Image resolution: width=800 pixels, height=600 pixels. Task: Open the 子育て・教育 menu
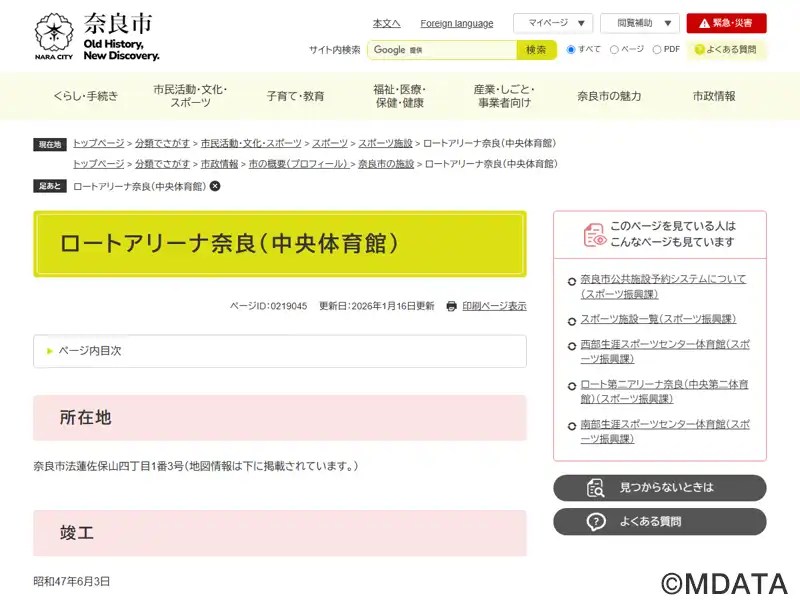295,96
